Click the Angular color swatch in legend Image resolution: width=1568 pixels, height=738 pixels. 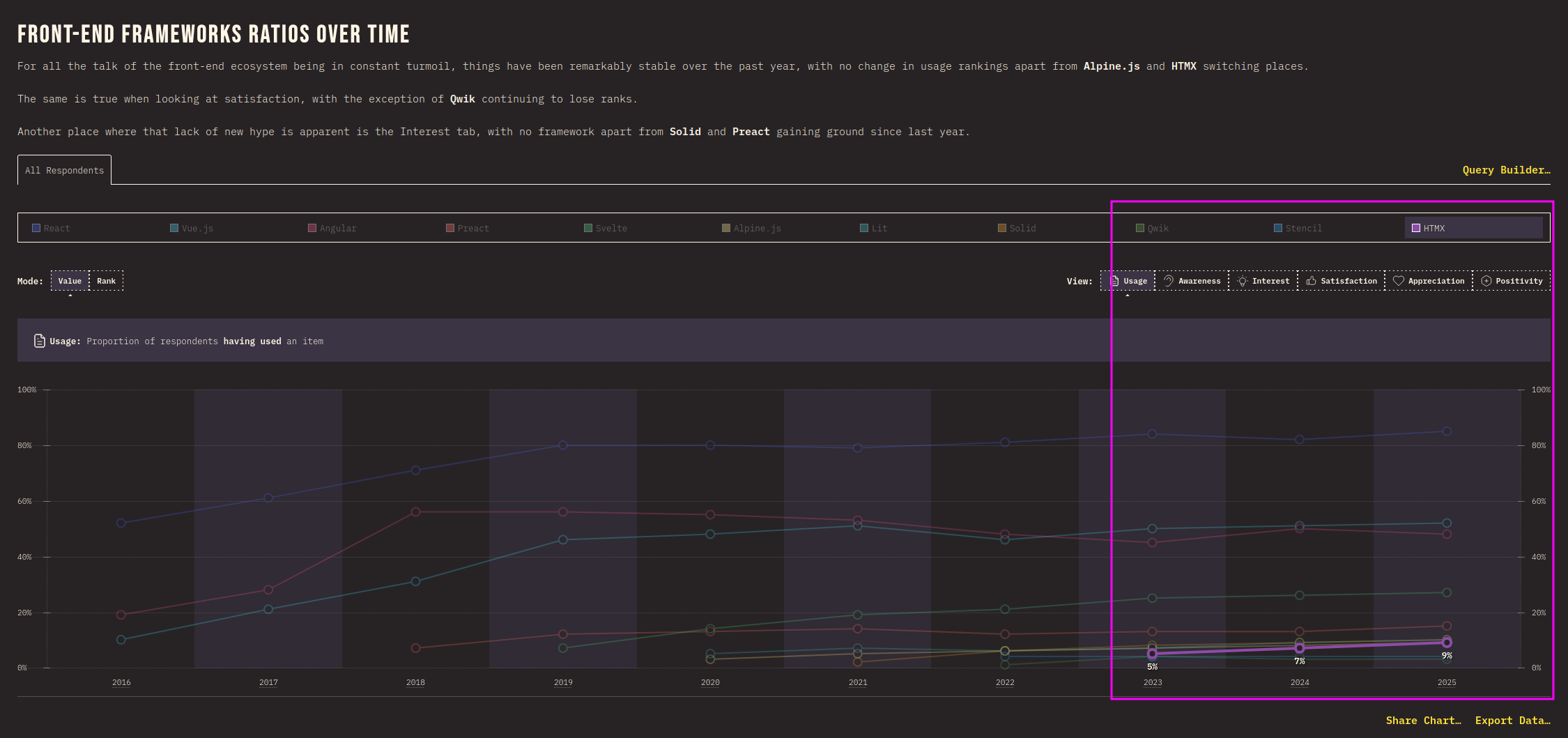[312, 228]
